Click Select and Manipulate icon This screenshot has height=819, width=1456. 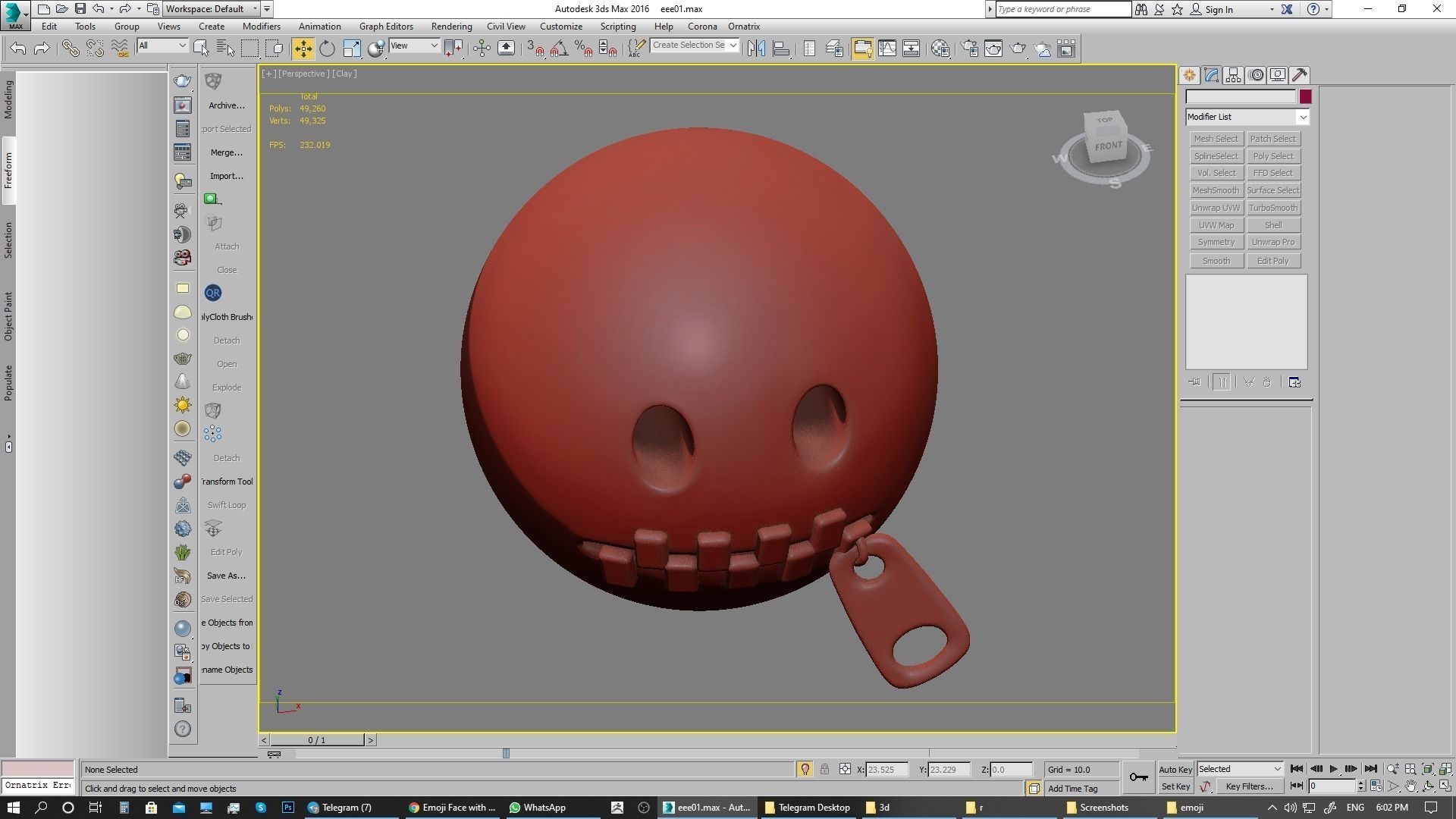click(482, 49)
